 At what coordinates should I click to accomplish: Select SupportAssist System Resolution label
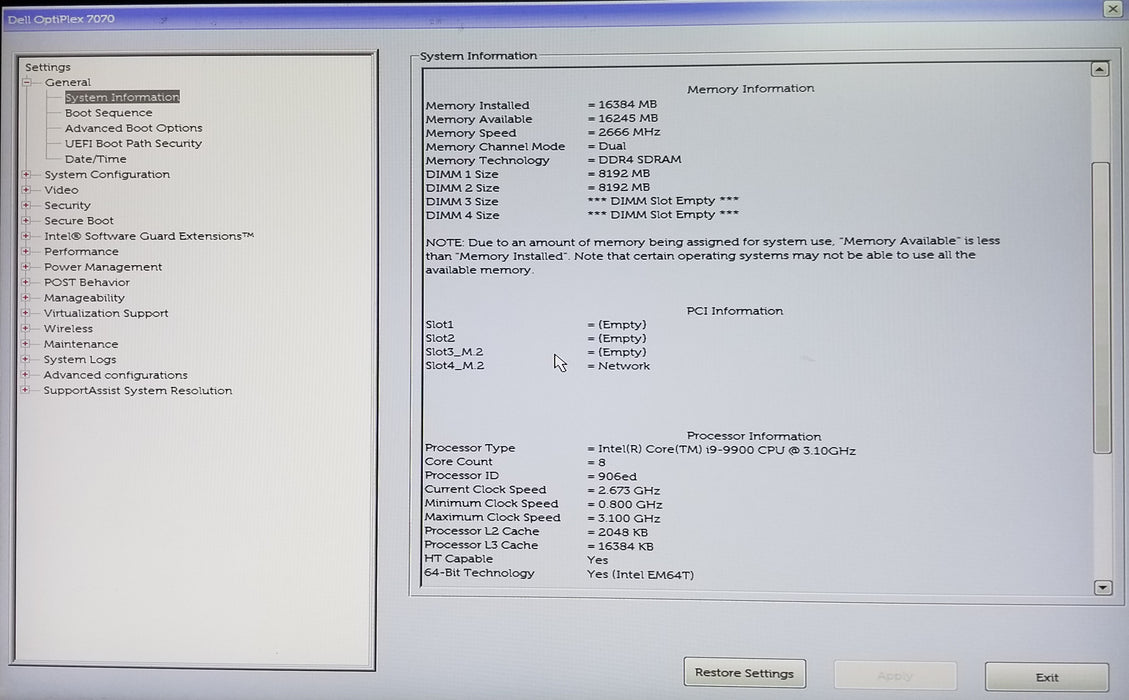[x=138, y=390]
